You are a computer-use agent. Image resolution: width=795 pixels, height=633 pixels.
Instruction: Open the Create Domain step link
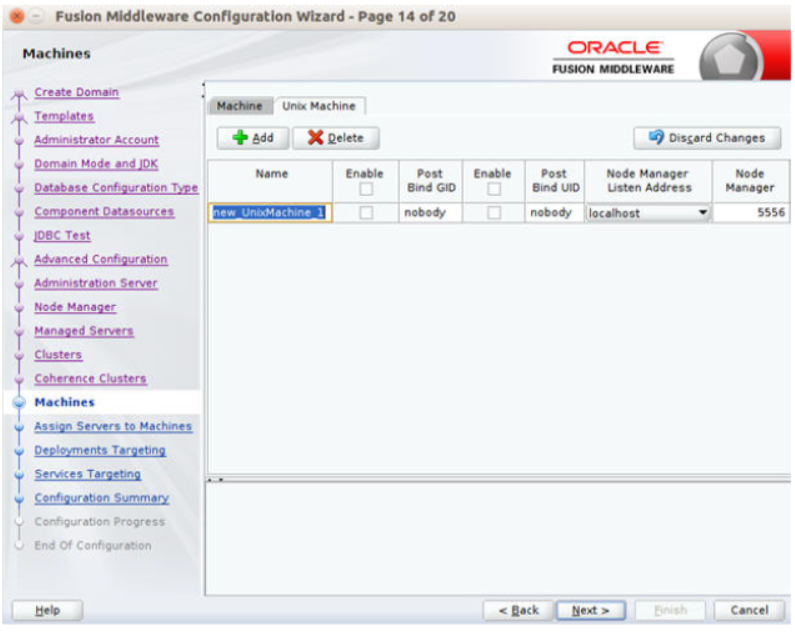point(77,92)
